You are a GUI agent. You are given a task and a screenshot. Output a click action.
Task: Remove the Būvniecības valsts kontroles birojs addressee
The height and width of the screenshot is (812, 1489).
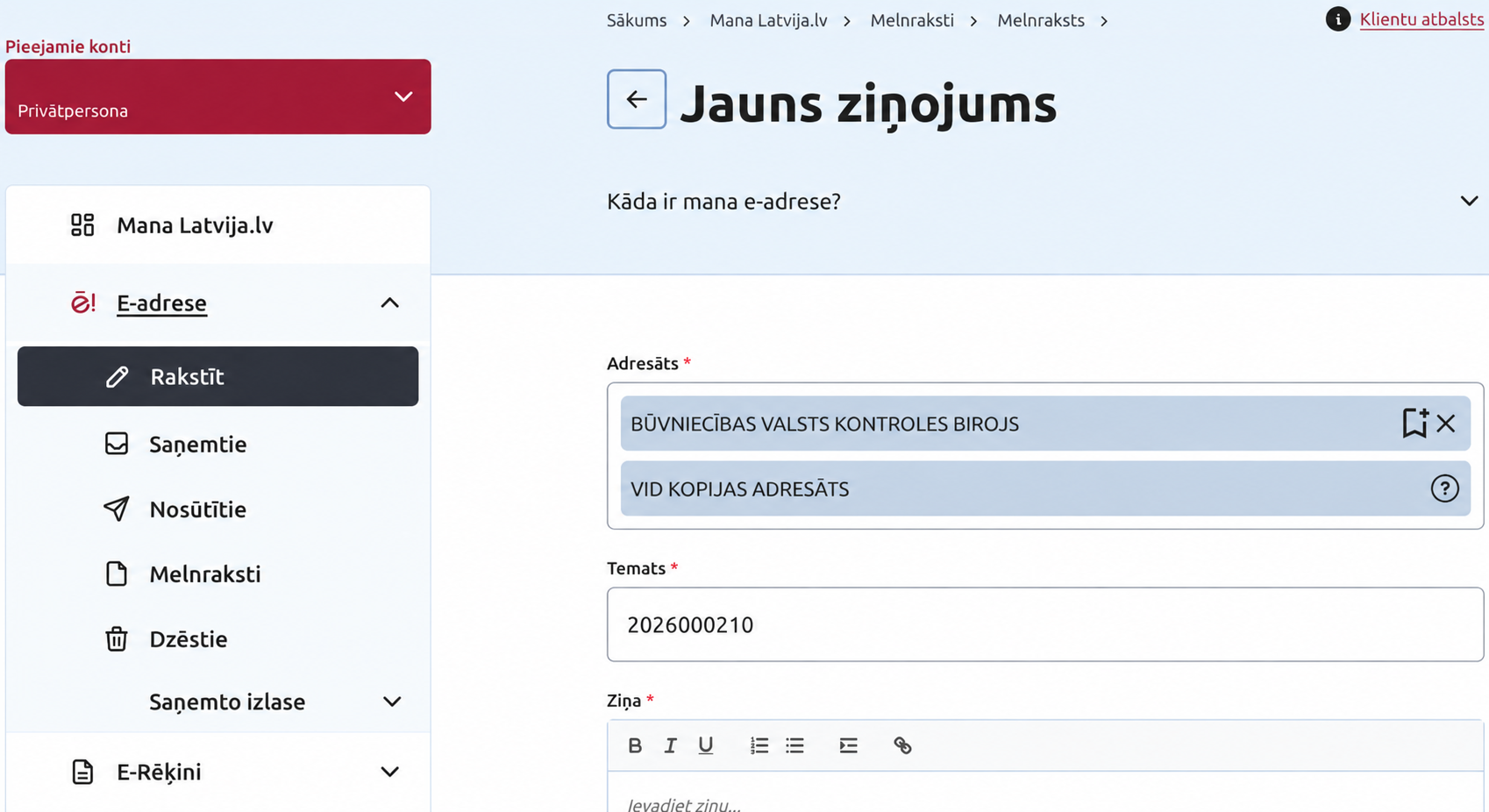(1446, 424)
